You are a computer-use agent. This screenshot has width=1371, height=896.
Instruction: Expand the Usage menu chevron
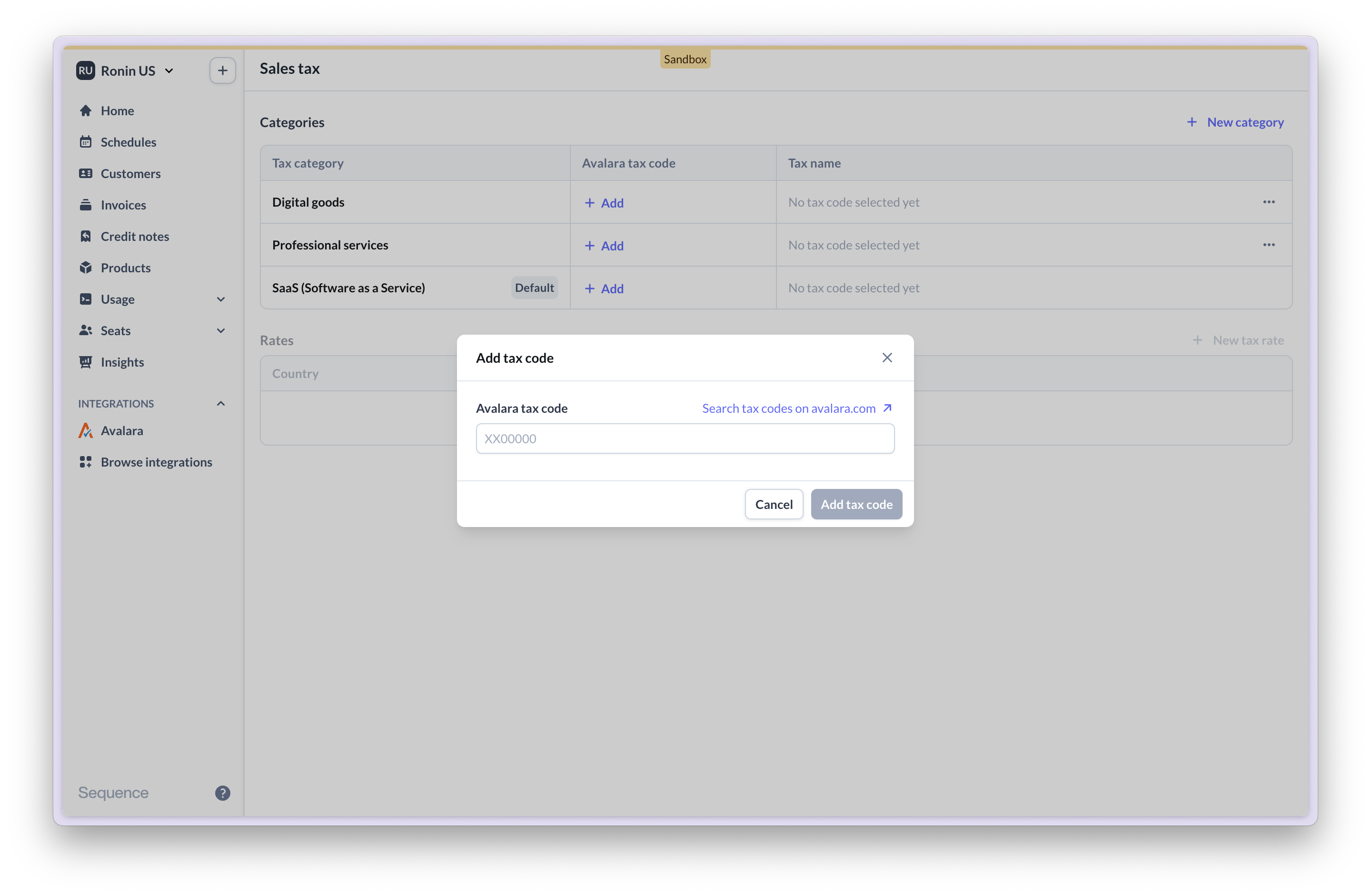[x=220, y=299]
